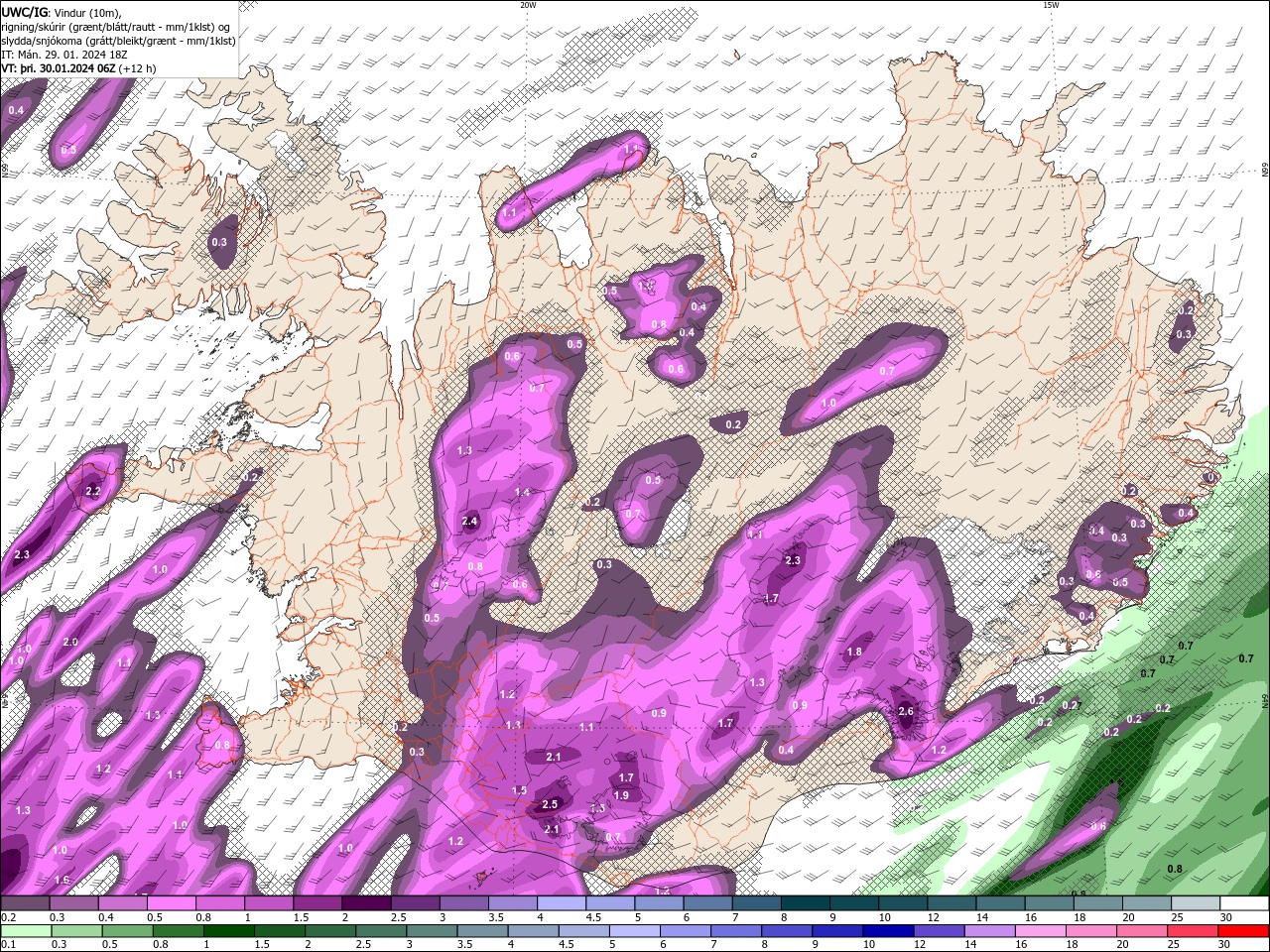Select the map value '2.4' in west Iceland
The width and height of the screenshot is (1270, 952).
469,521
